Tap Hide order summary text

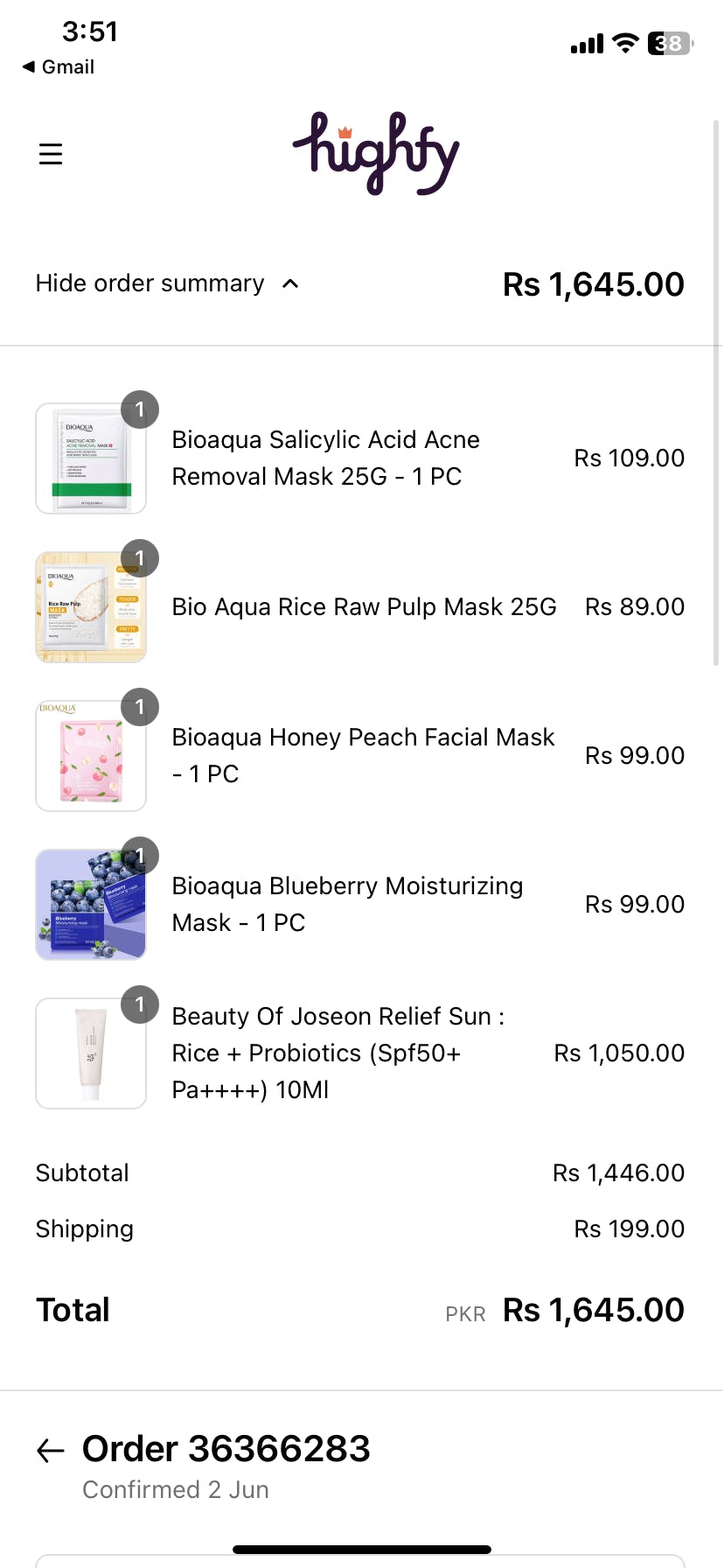(150, 283)
